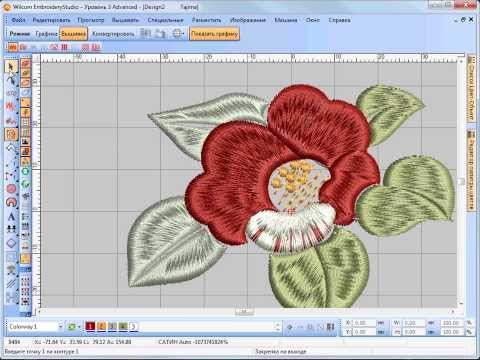Select the diamond shape tool

11,243
